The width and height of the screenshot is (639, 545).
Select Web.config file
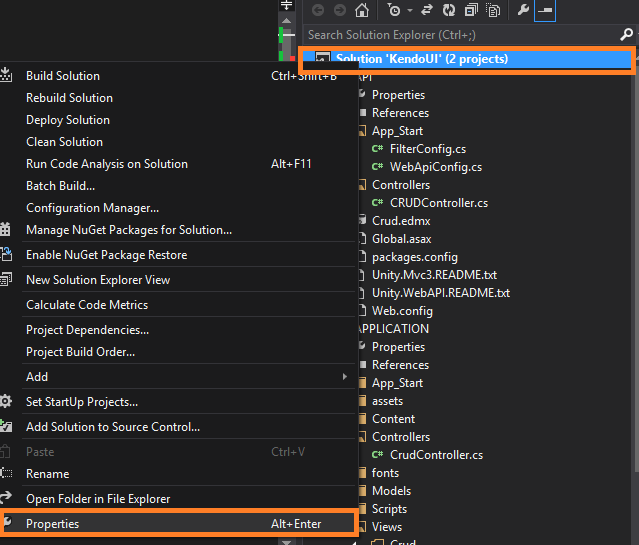(x=402, y=311)
